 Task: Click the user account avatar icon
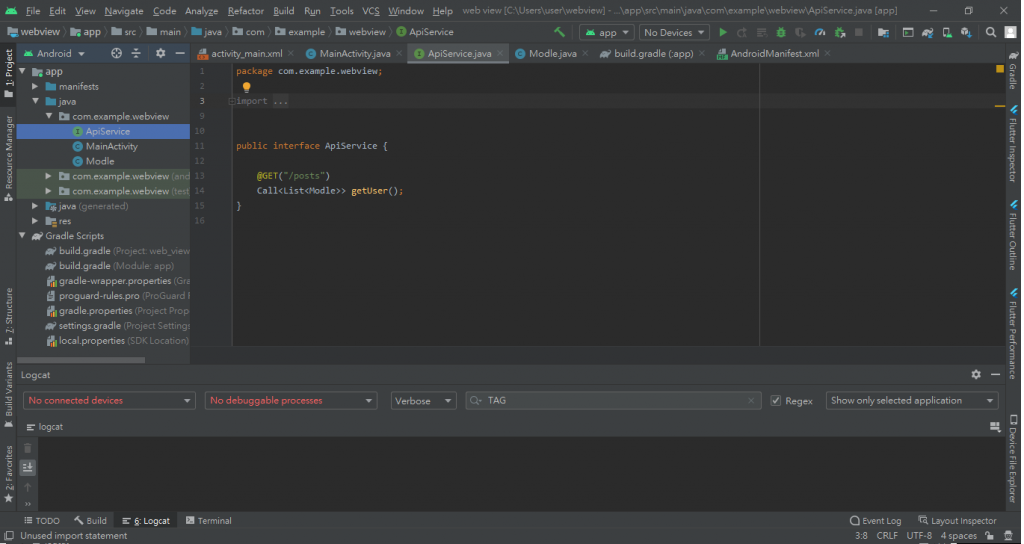click(1011, 32)
